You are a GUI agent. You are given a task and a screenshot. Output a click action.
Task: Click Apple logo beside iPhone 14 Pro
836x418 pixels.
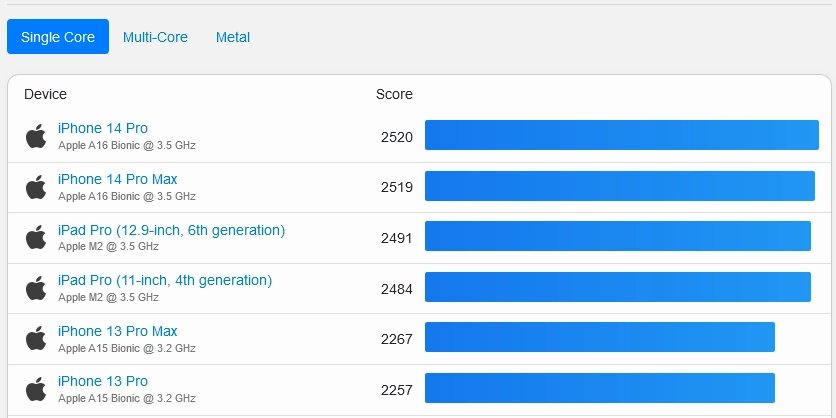tap(36, 136)
